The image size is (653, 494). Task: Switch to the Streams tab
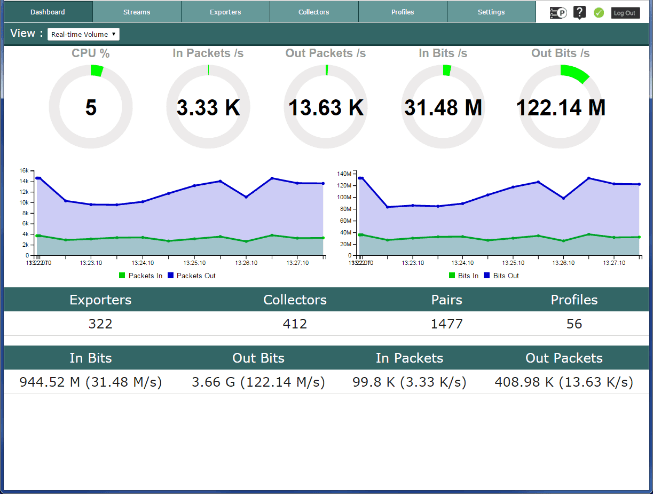point(137,12)
